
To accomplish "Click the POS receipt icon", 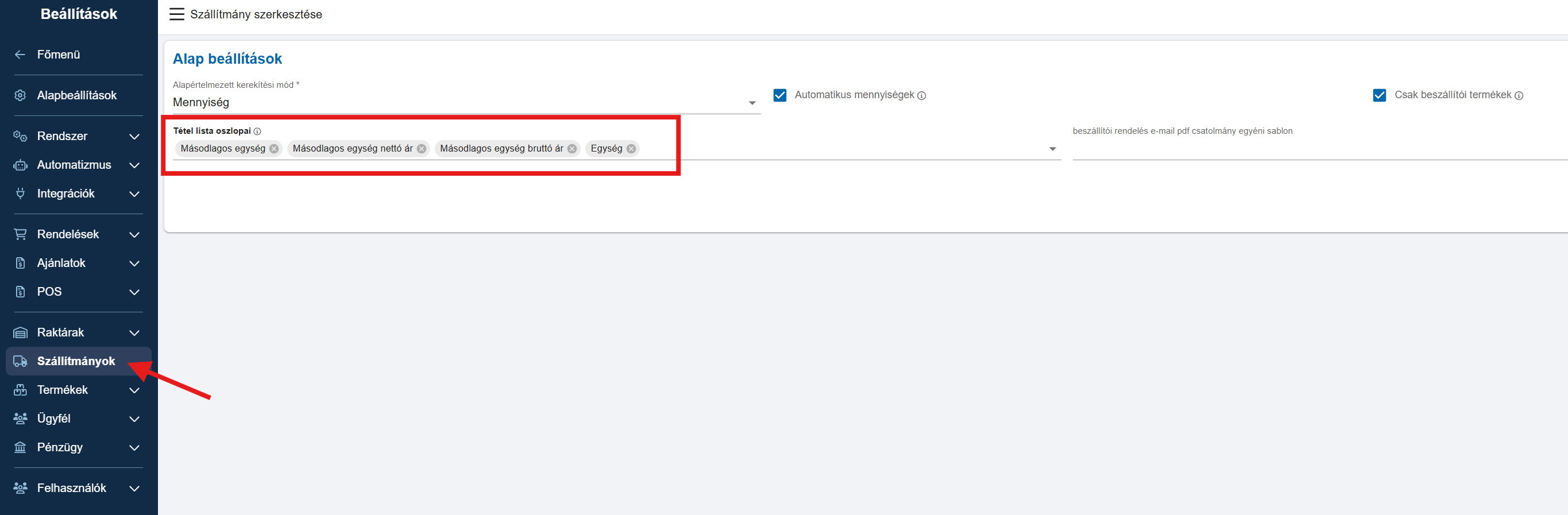I will [x=20, y=292].
